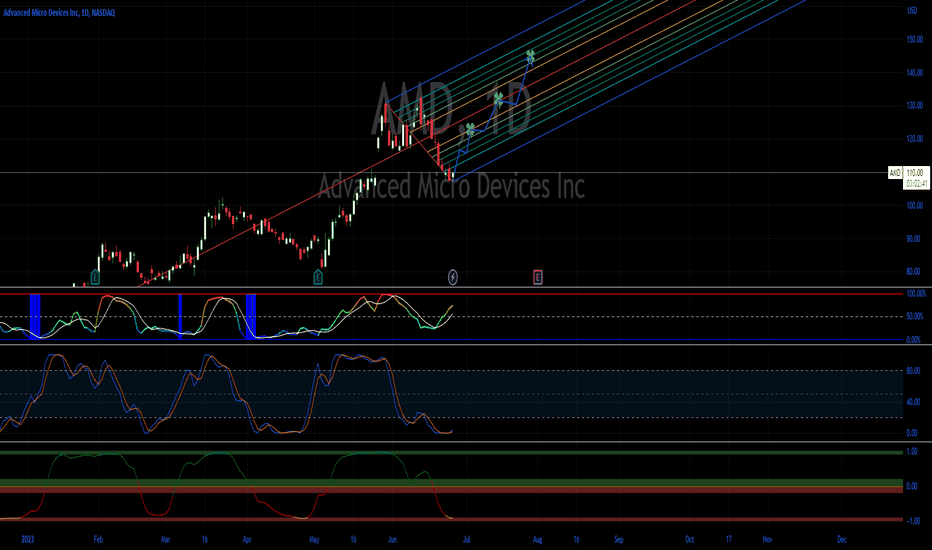Viewport: 932px width, 550px height.
Task: Click the 90.00 price axis label
Action: pyautogui.click(x=913, y=238)
